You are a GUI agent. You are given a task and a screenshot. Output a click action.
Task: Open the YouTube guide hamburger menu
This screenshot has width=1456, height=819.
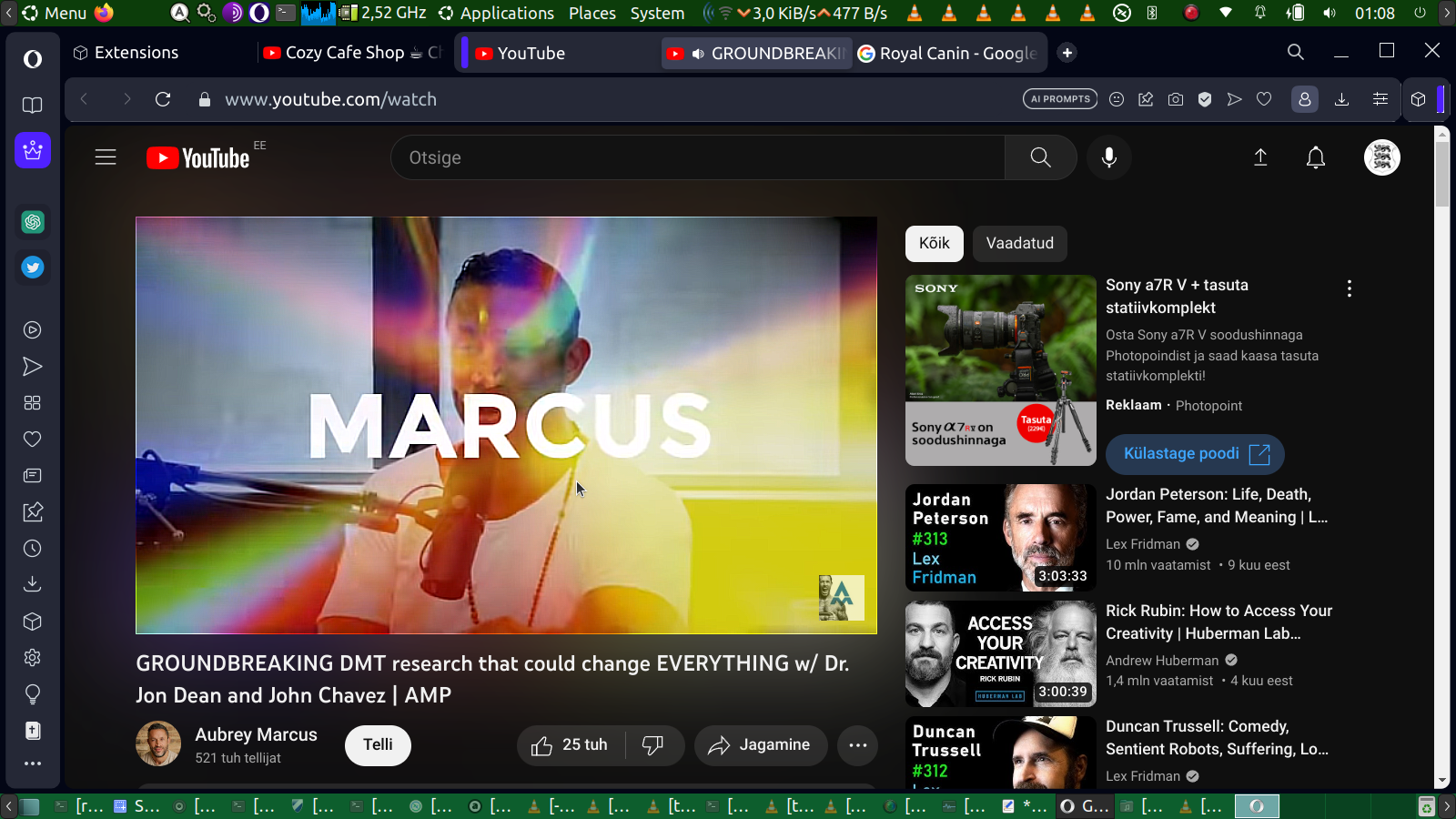pyautogui.click(x=106, y=157)
